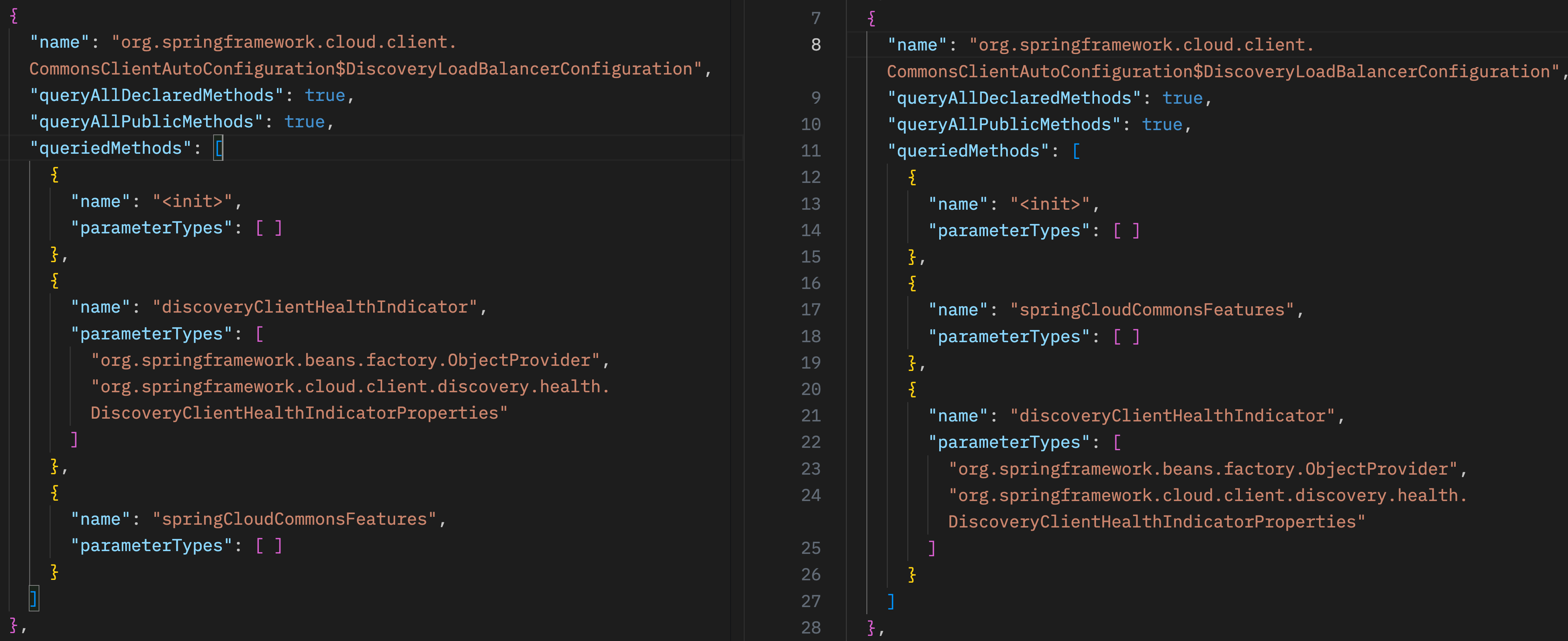Click true after "queryAllDeclaredMethods" in left editor

coord(325,96)
